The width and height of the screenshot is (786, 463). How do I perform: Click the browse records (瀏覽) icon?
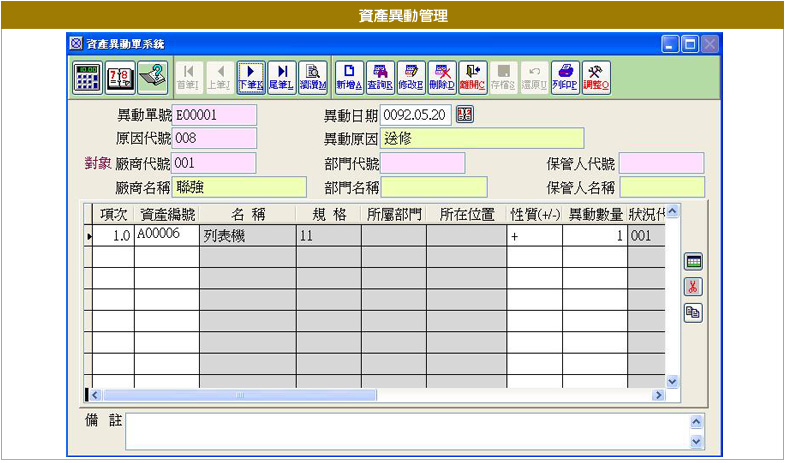(x=313, y=77)
